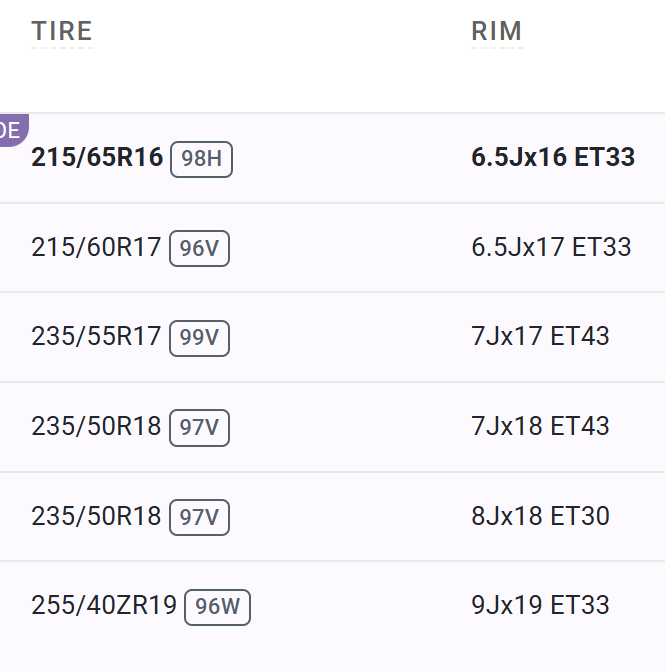
Task: Click 97V badge in the 8Jx18 ET30 row
Action: [199, 518]
